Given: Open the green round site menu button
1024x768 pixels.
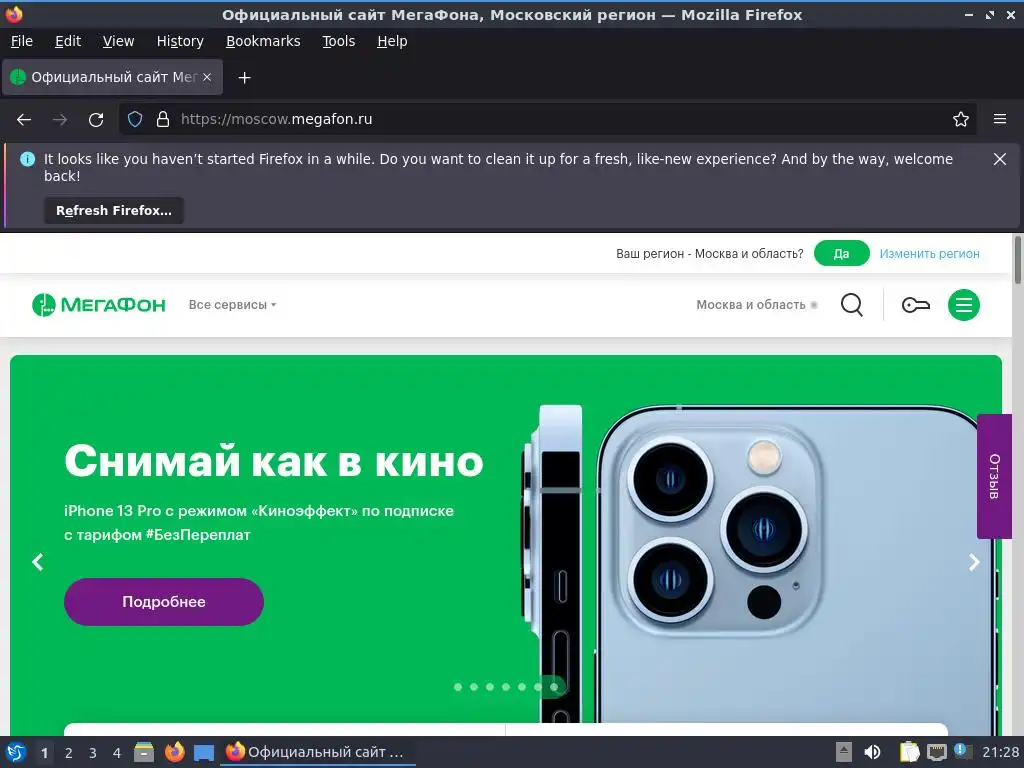Looking at the screenshot, I should pyautogui.click(x=964, y=305).
